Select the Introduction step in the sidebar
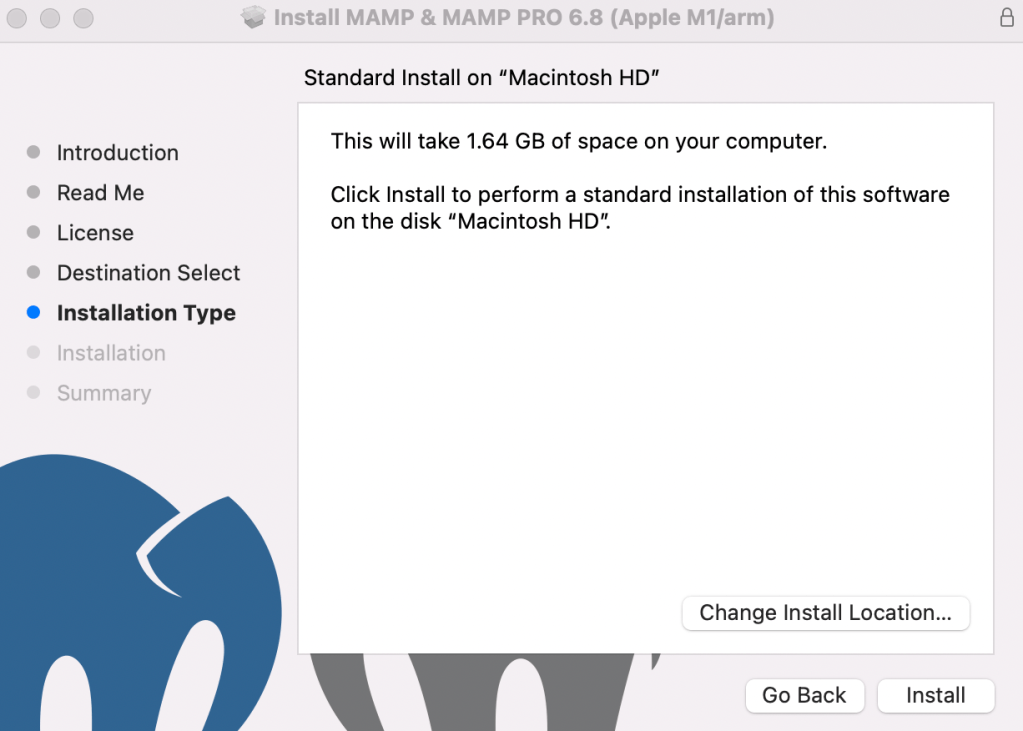Screen dimensions: 1023x731 [117, 152]
